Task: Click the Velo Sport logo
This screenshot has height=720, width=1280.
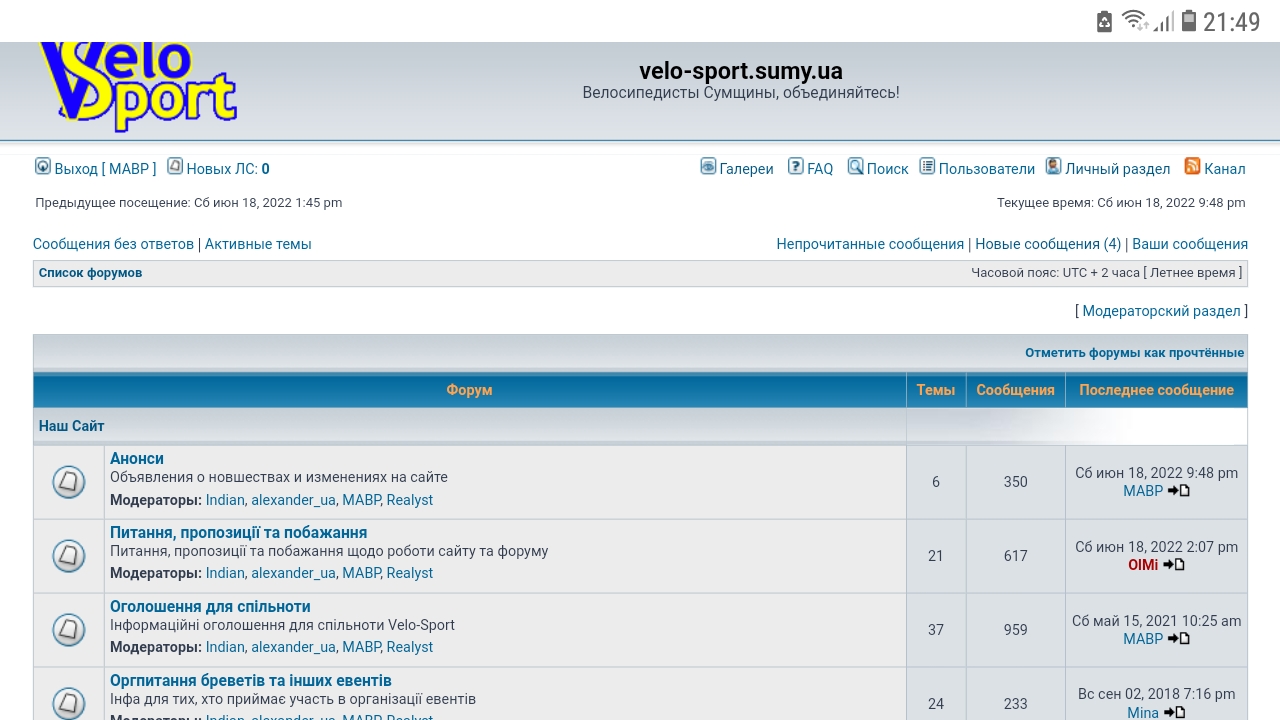Action: coord(137,88)
